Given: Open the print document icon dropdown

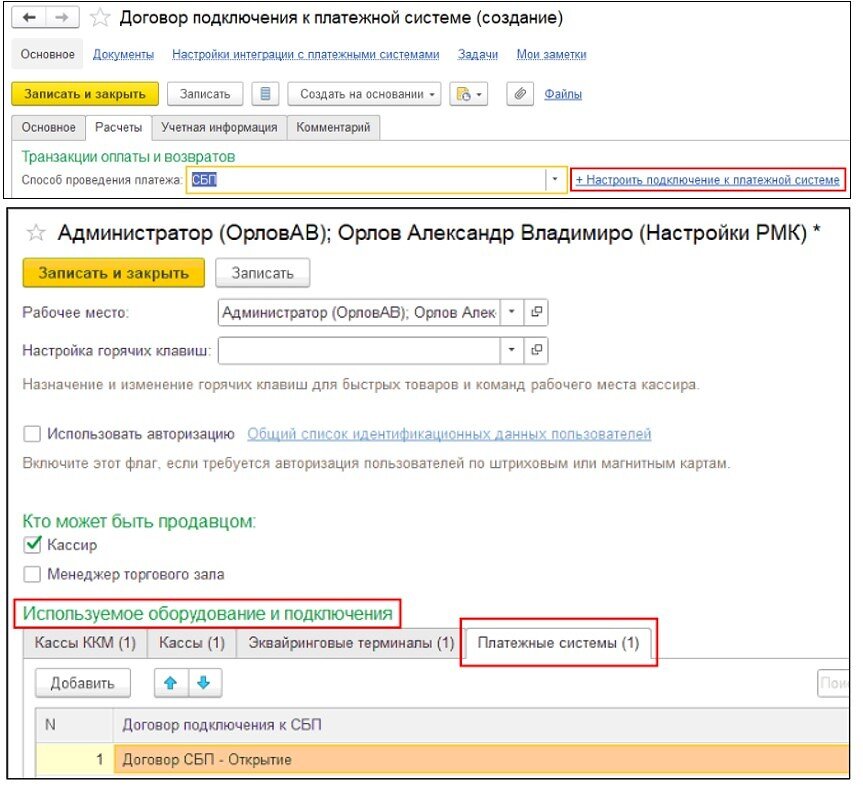Looking at the screenshot, I should [468, 94].
